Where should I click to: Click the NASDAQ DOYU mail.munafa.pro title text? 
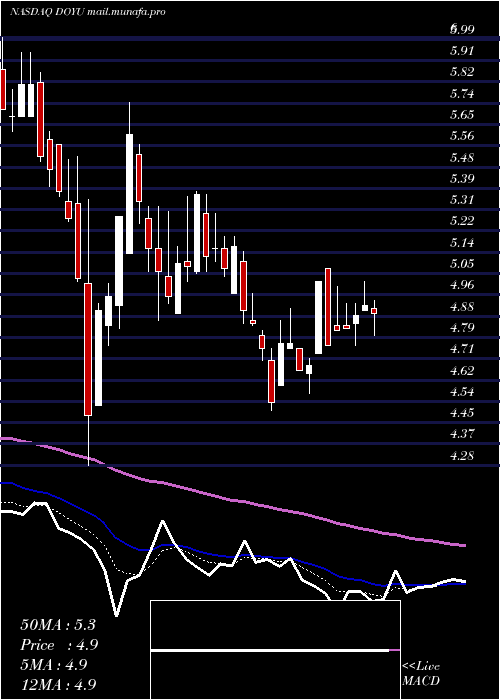(88, 12)
